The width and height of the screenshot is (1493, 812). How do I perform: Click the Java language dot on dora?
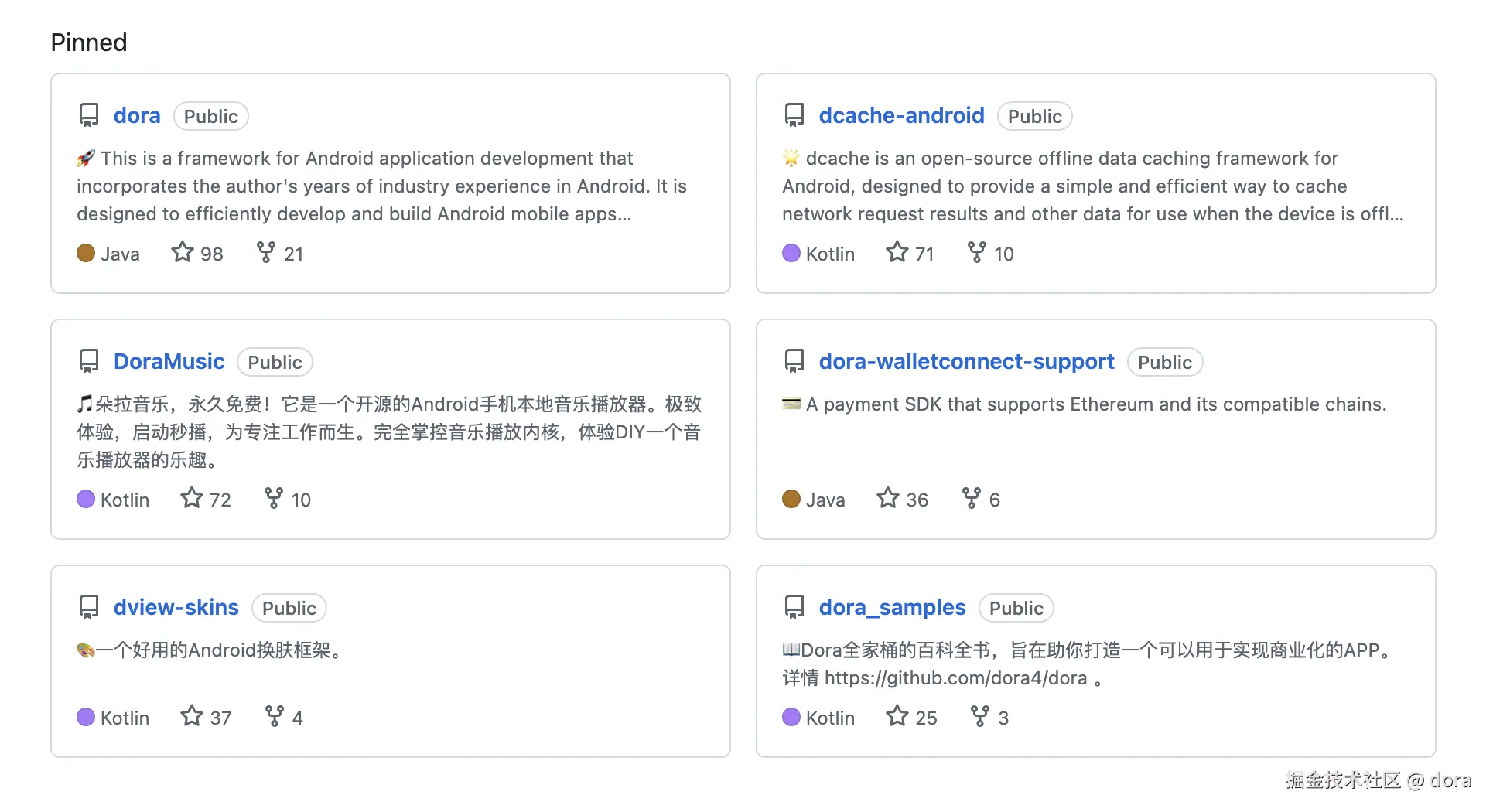tap(85, 252)
